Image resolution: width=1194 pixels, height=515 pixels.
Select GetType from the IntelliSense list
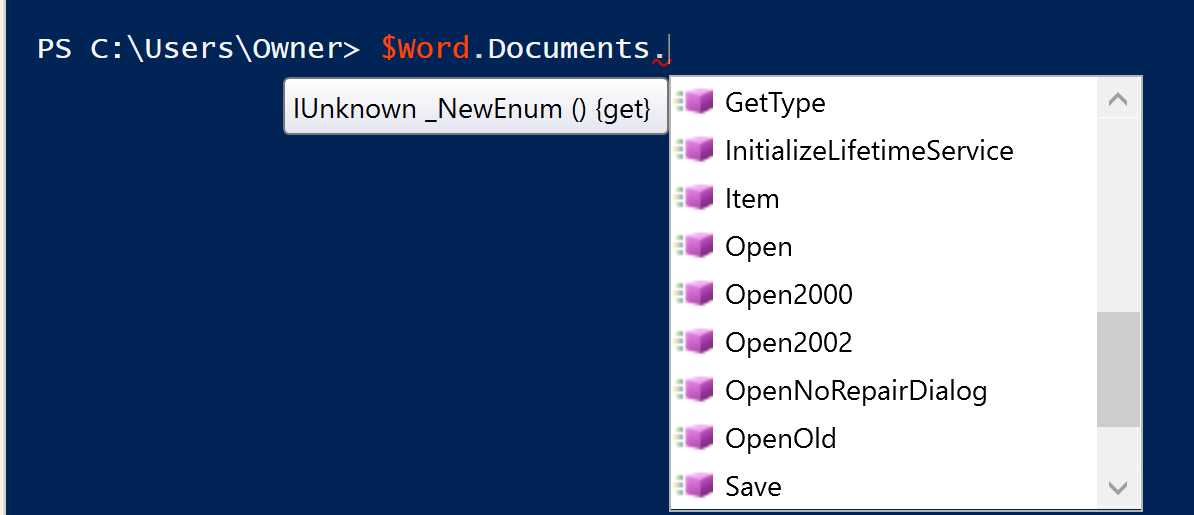click(775, 102)
